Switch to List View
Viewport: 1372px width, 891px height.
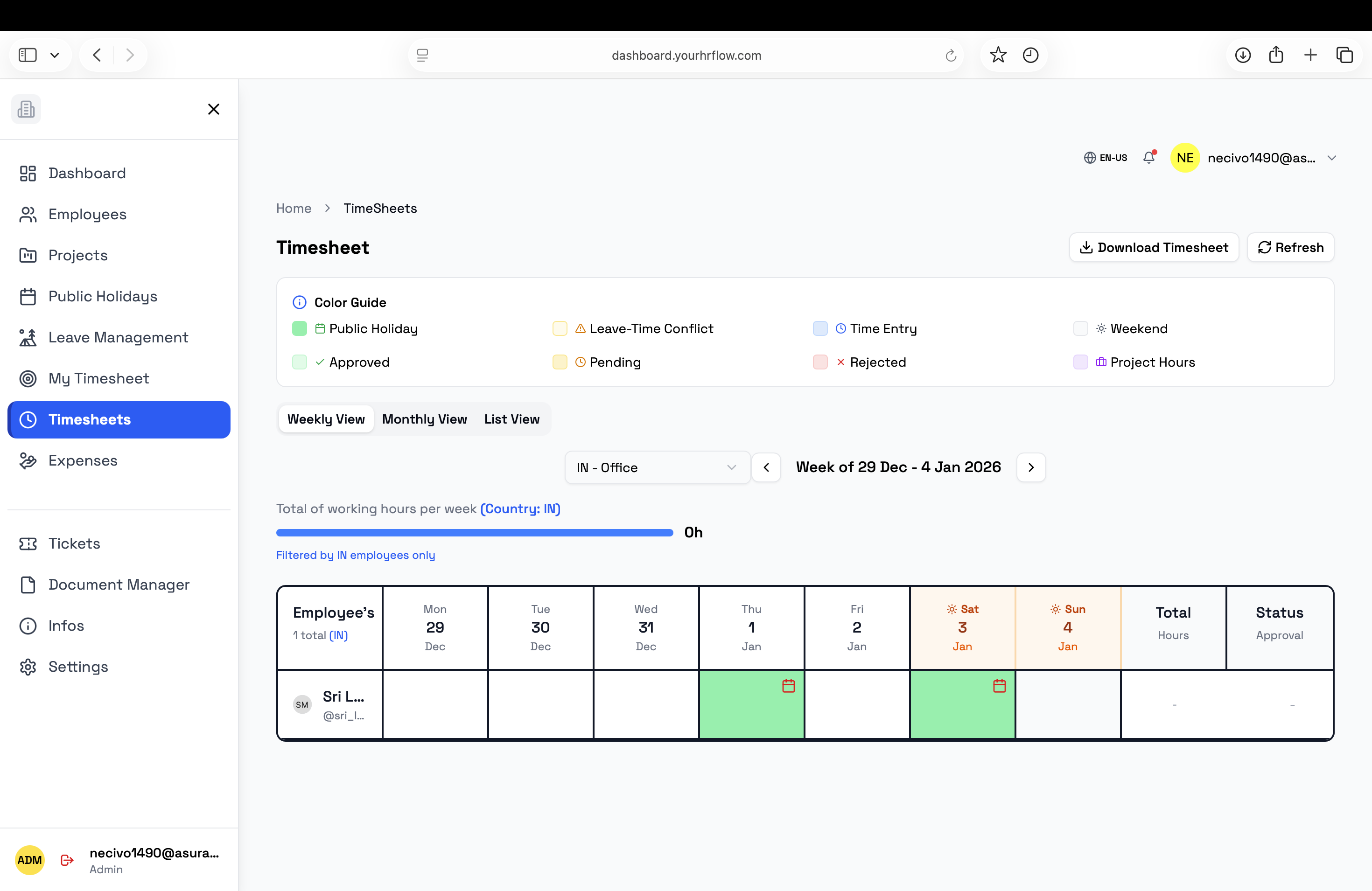[511, 419]
